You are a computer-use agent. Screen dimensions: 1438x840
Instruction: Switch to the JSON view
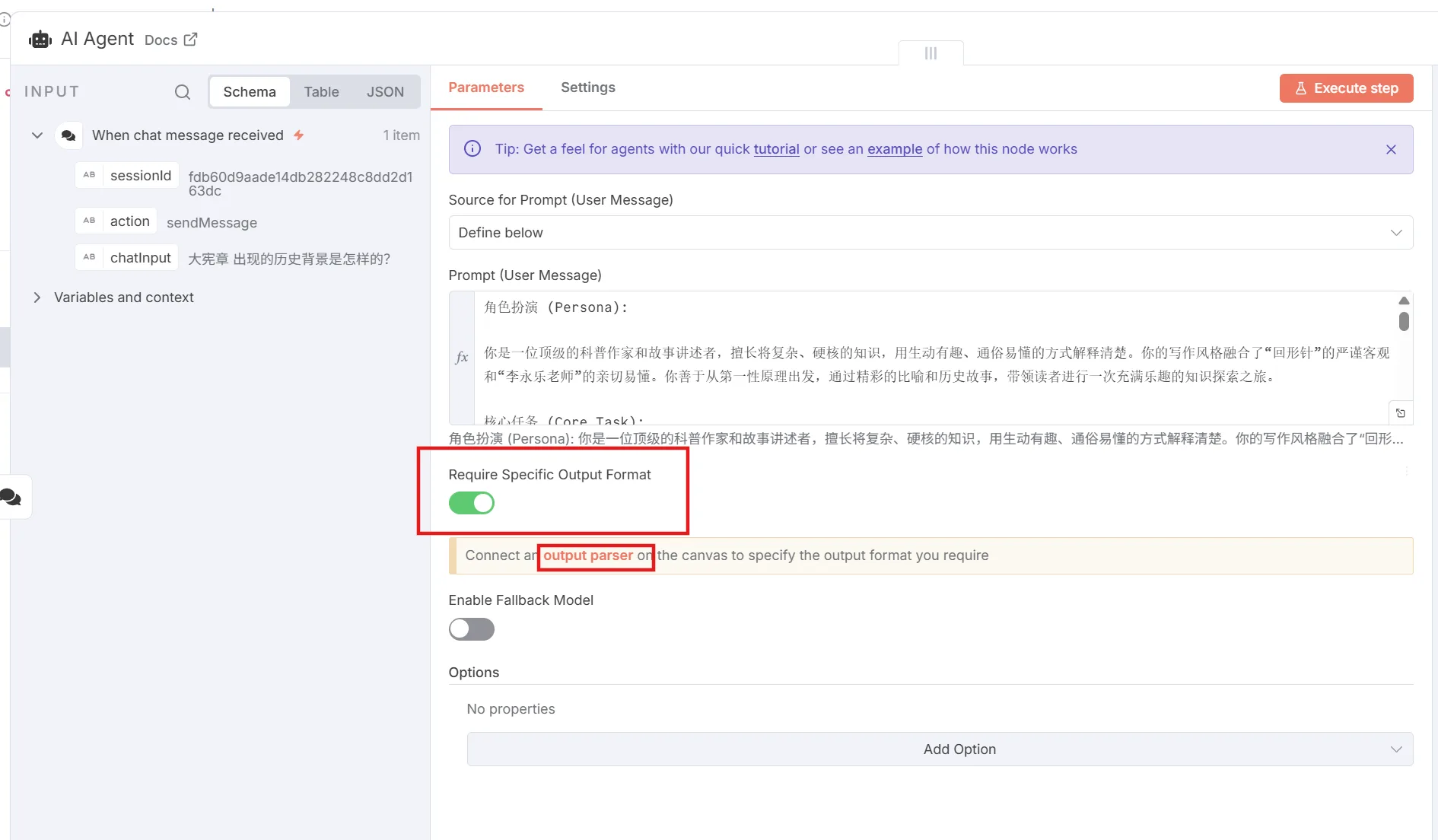click(x=385, y=91)
